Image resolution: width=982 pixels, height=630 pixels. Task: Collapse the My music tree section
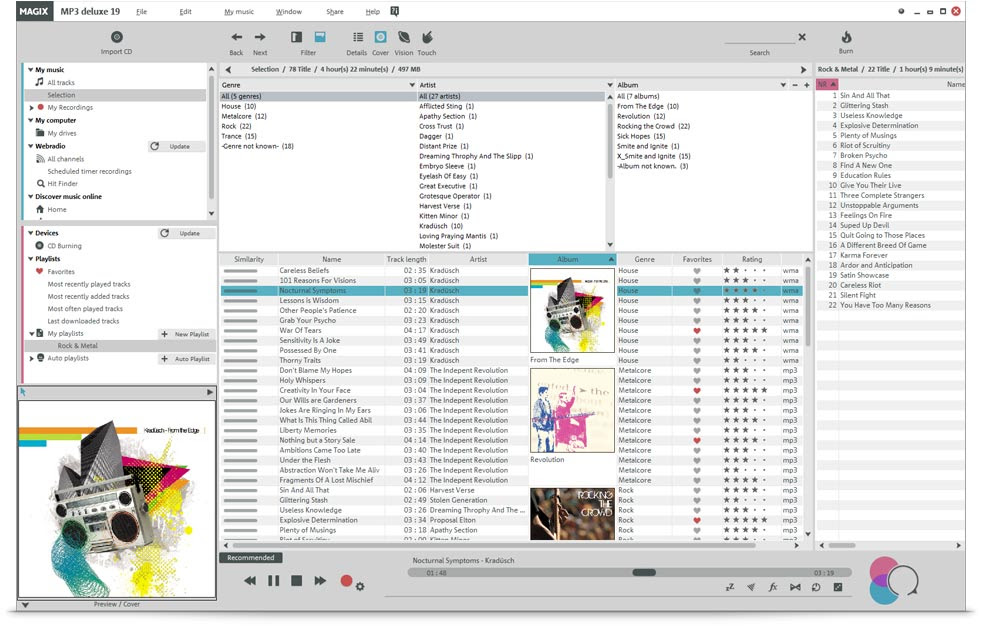click(x=30, y=70)
